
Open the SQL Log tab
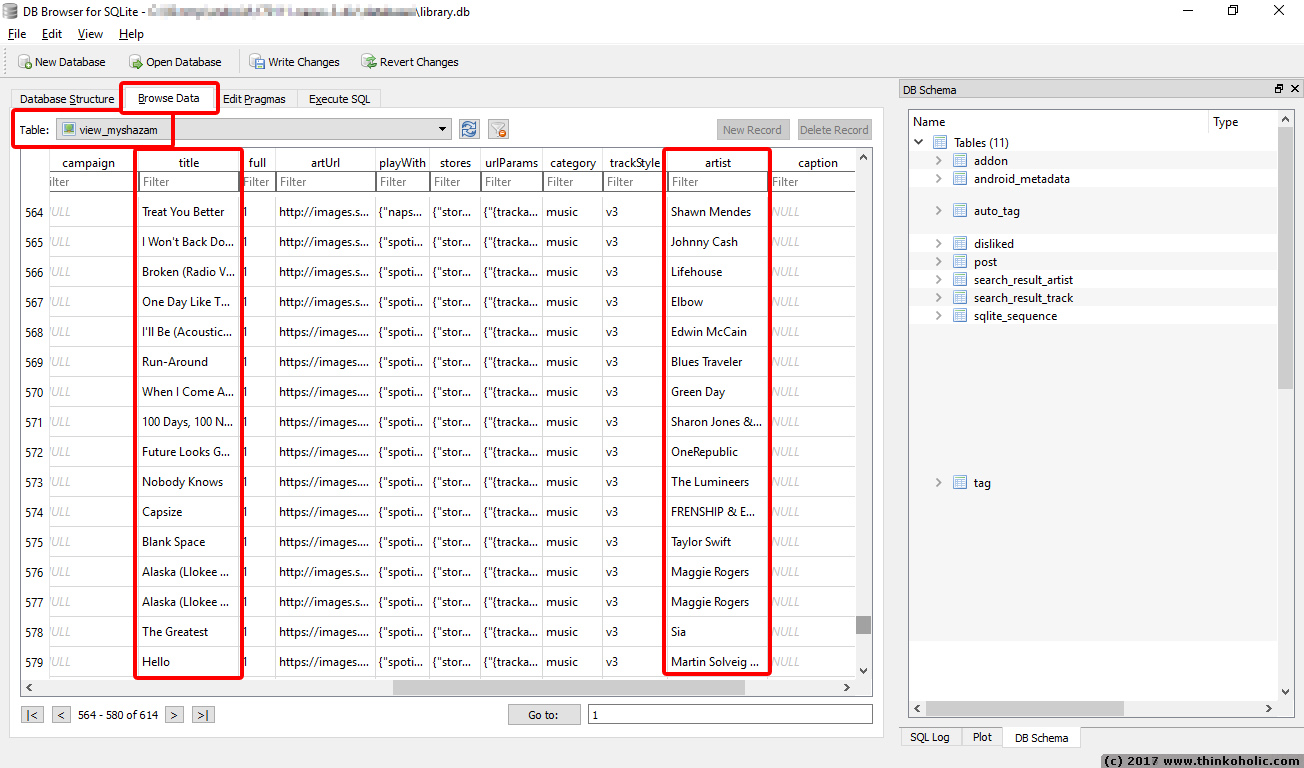click(x=930, y=737)
